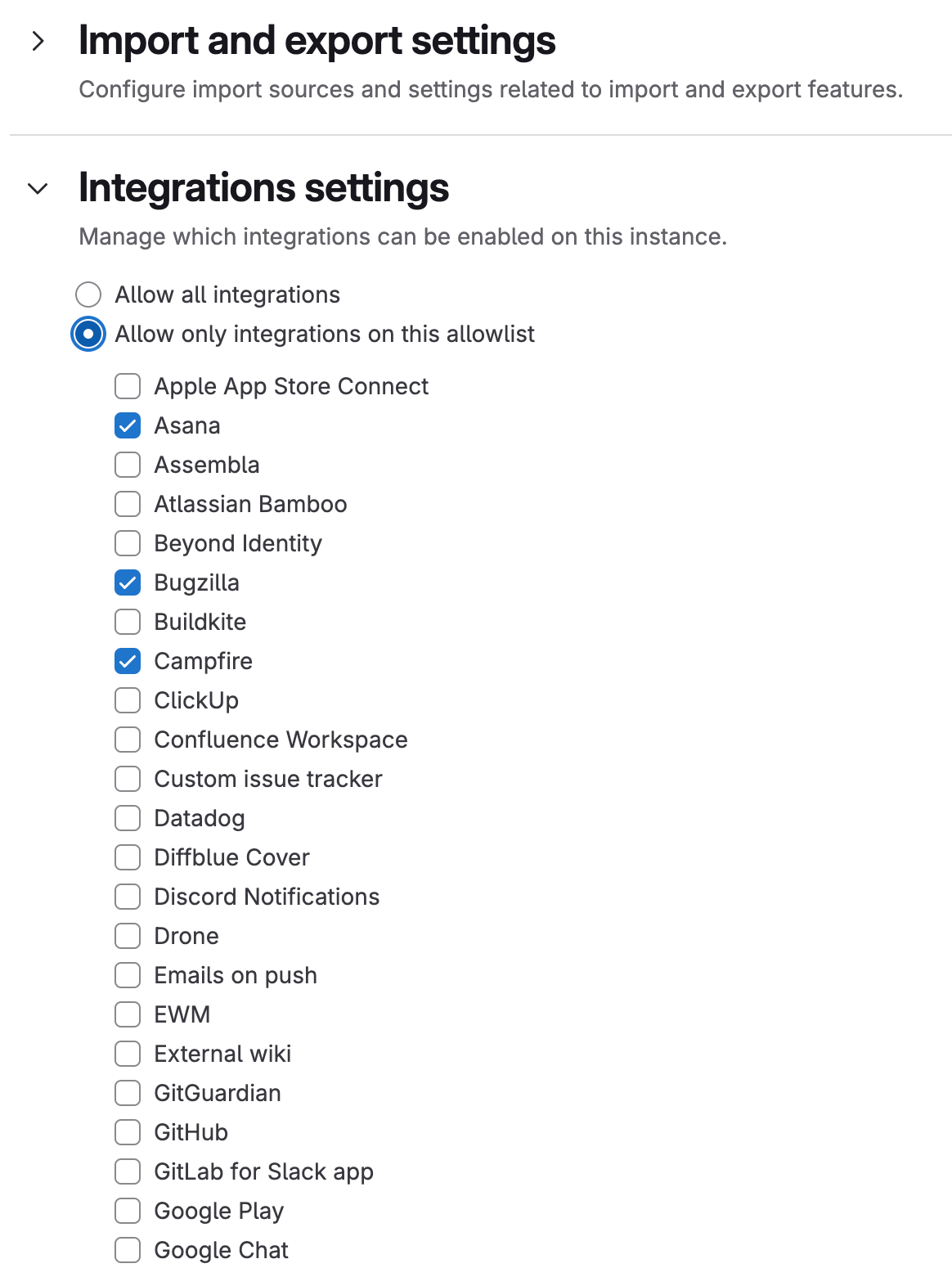Check the Buildkite checkbox
The width and height of the screenshot is (952, 1268).
pyautogui.click(x=128, y=622)
